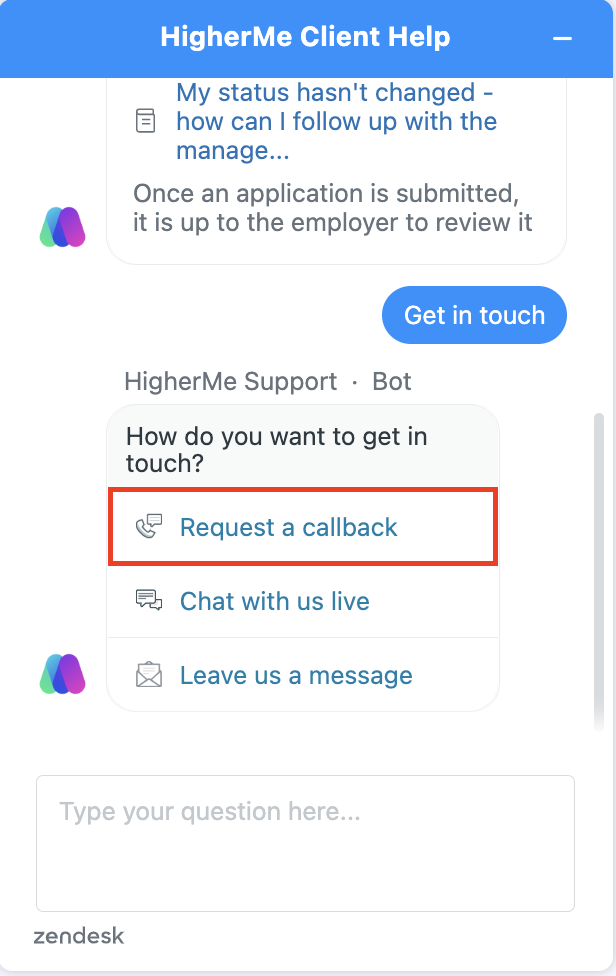
Task: Click the article document icon
Action: coord(146,122)
